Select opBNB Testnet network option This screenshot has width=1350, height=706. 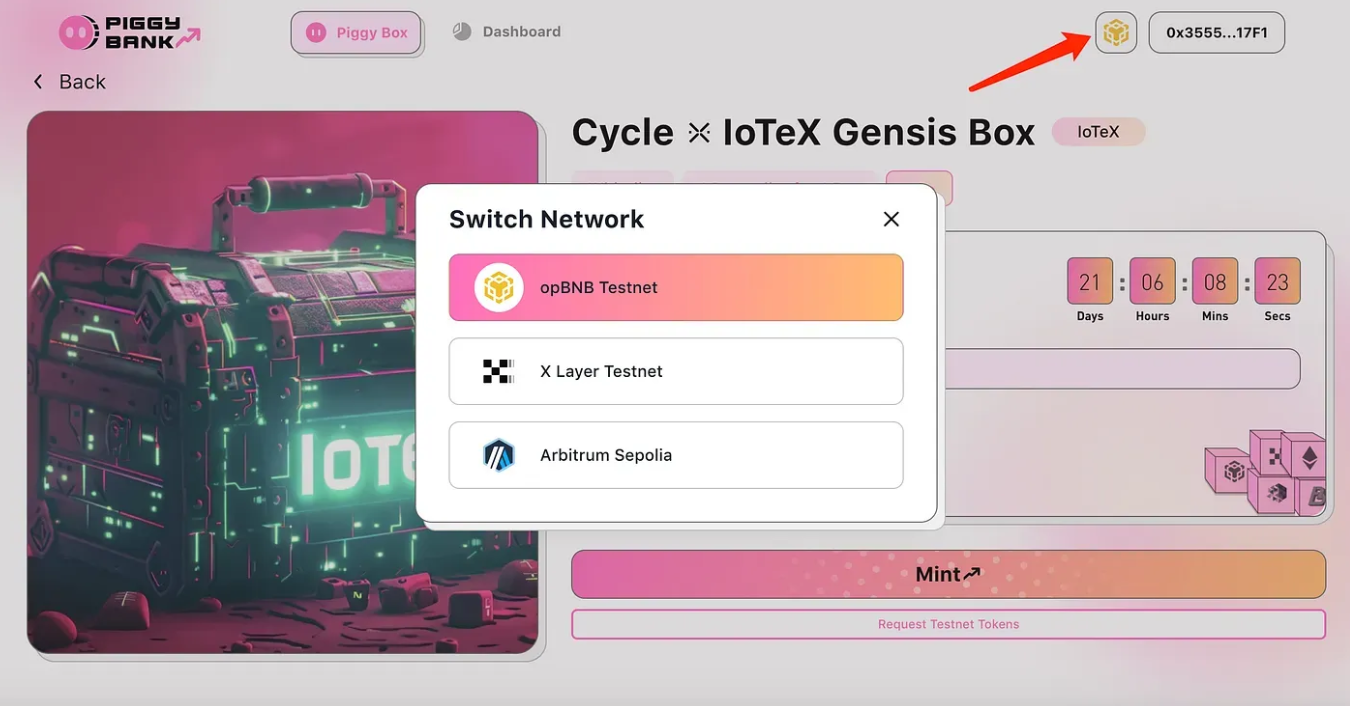click(676, 288)
